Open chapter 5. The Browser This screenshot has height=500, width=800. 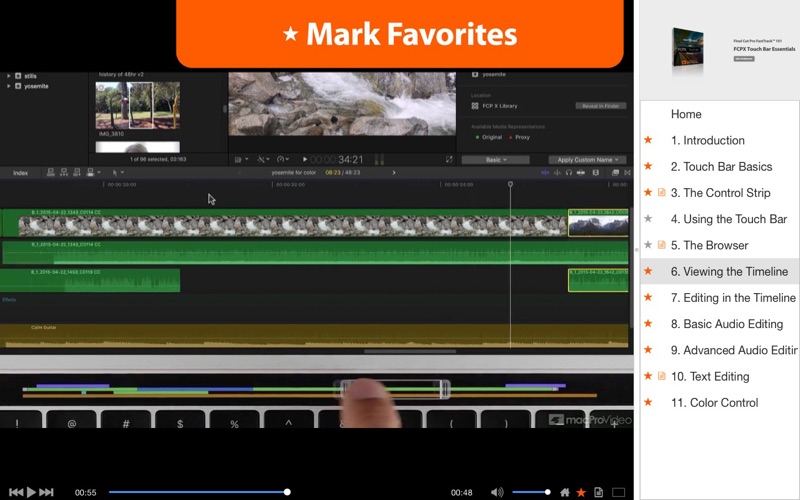[x=710, y=245]
